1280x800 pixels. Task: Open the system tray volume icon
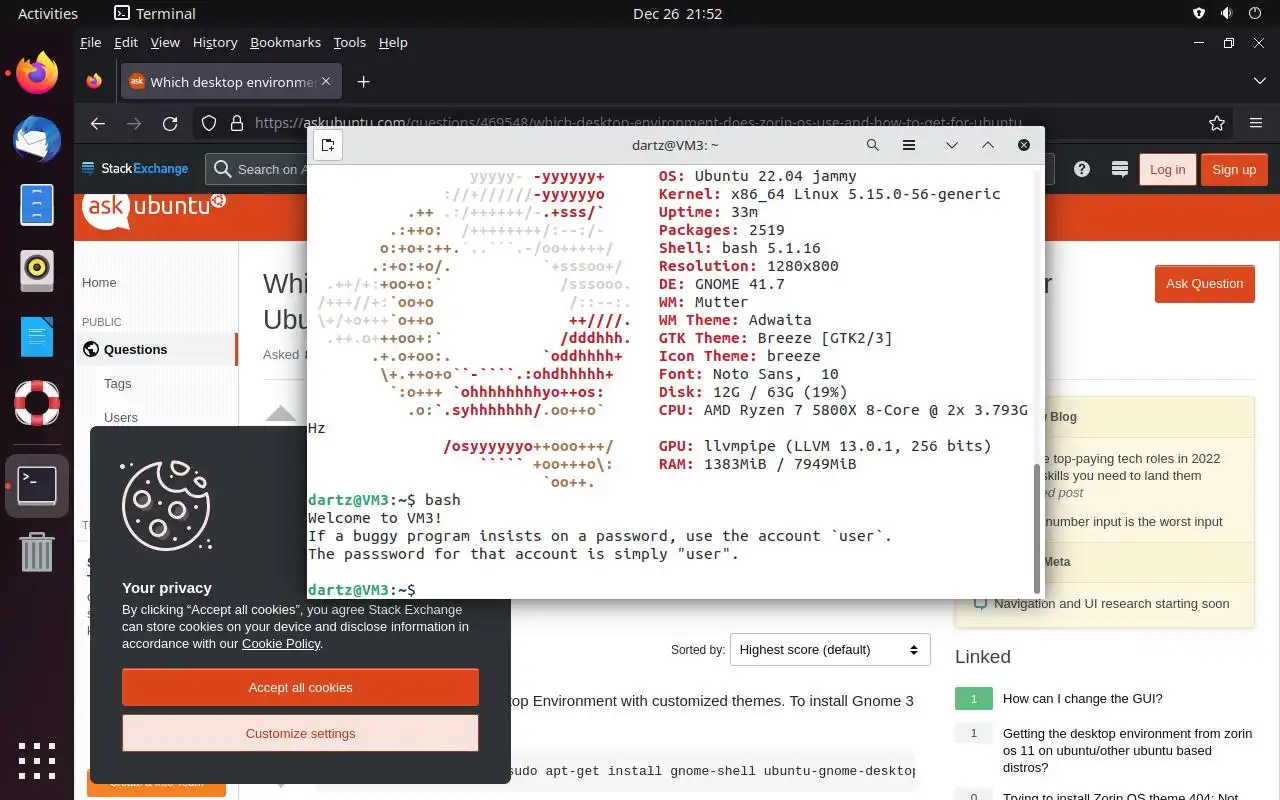(x=1226, y=14)
